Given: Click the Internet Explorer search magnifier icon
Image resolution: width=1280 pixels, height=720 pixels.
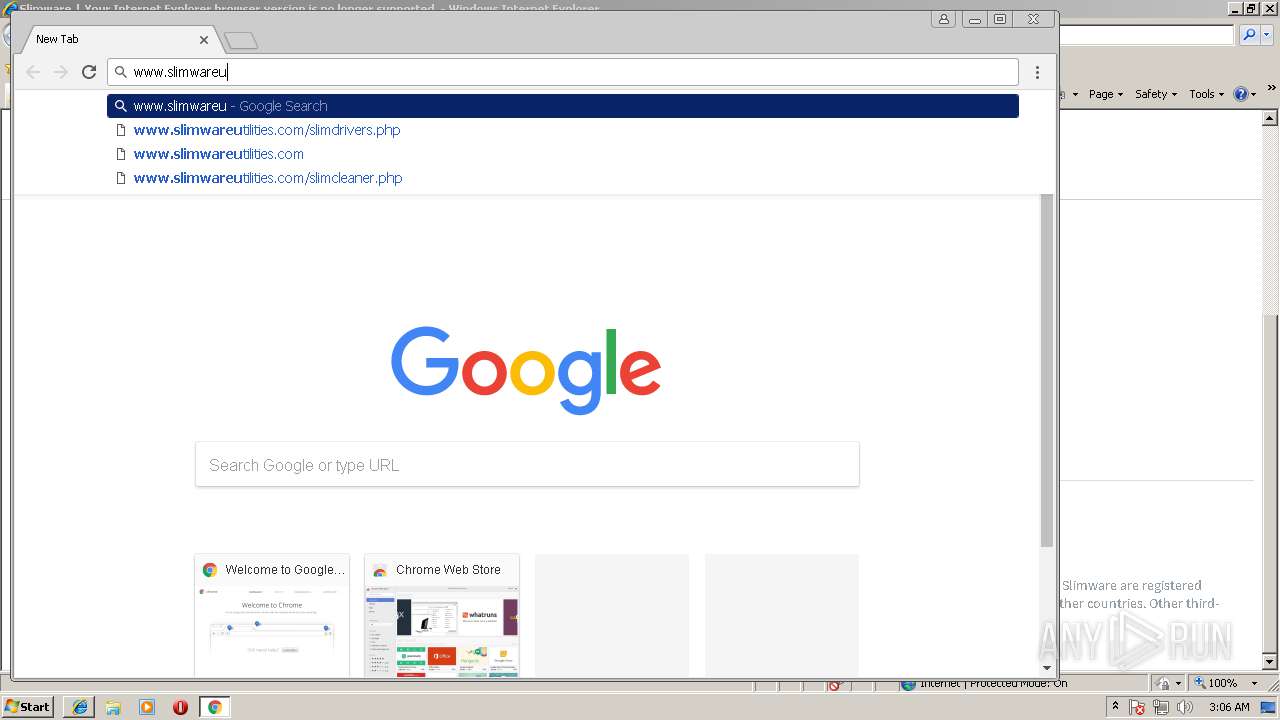Looking at the screenshot, I should [1249, 35].
